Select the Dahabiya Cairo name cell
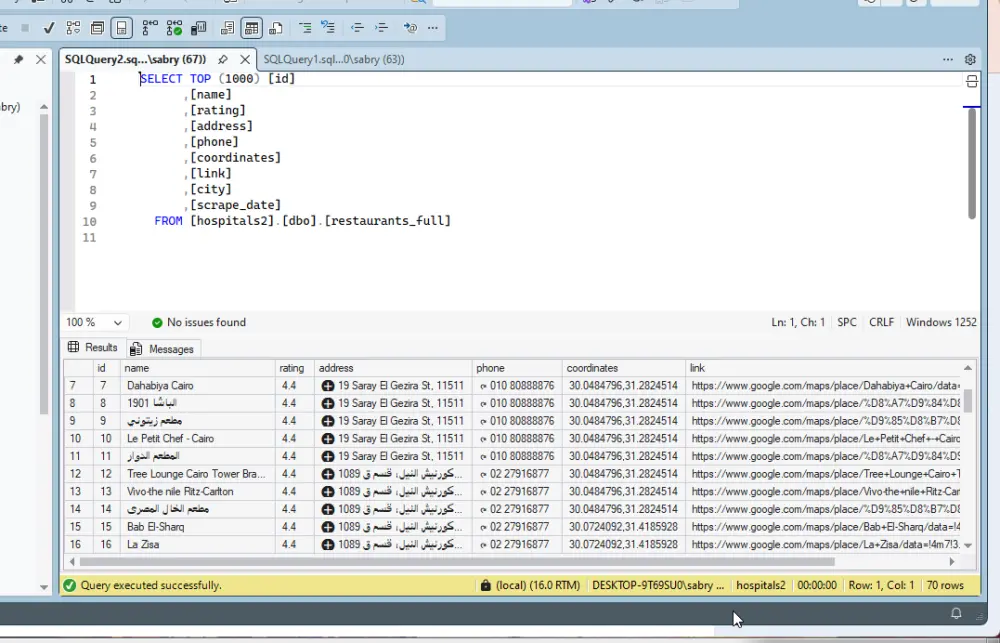 197,386
